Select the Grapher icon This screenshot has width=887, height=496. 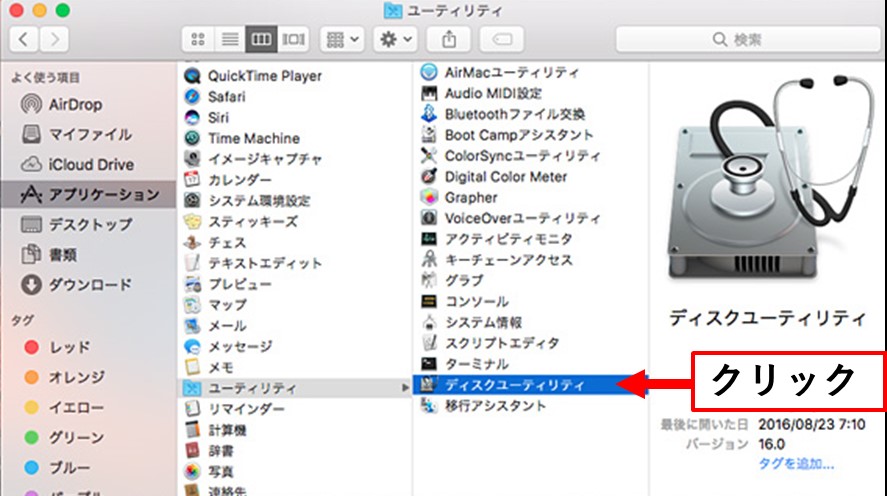point(429,197)
